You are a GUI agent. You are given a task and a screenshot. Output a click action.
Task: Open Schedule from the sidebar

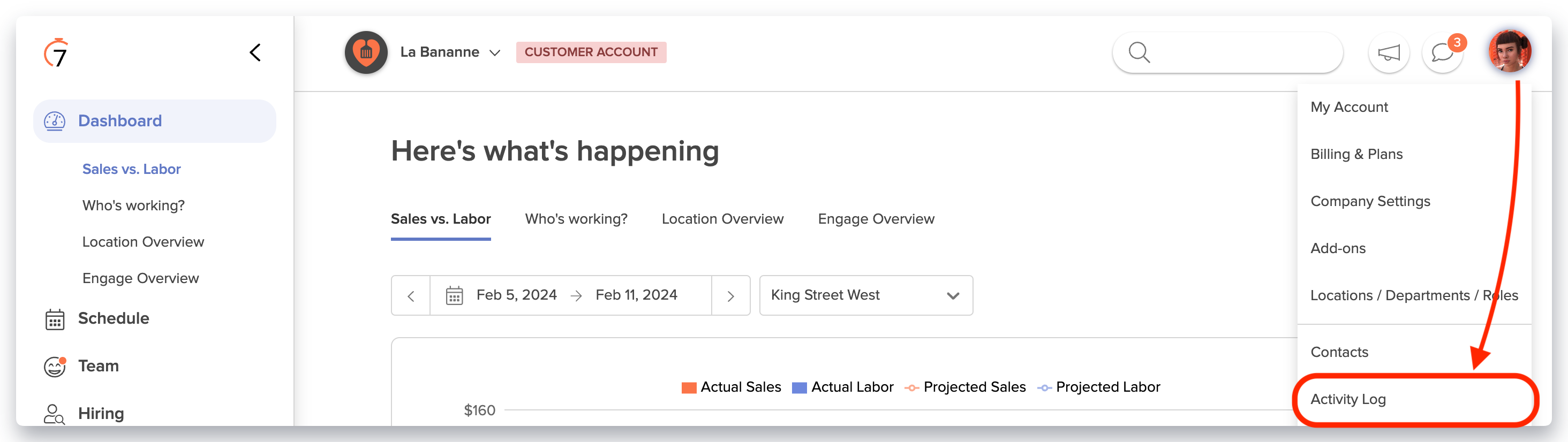(x=113, y=318)
